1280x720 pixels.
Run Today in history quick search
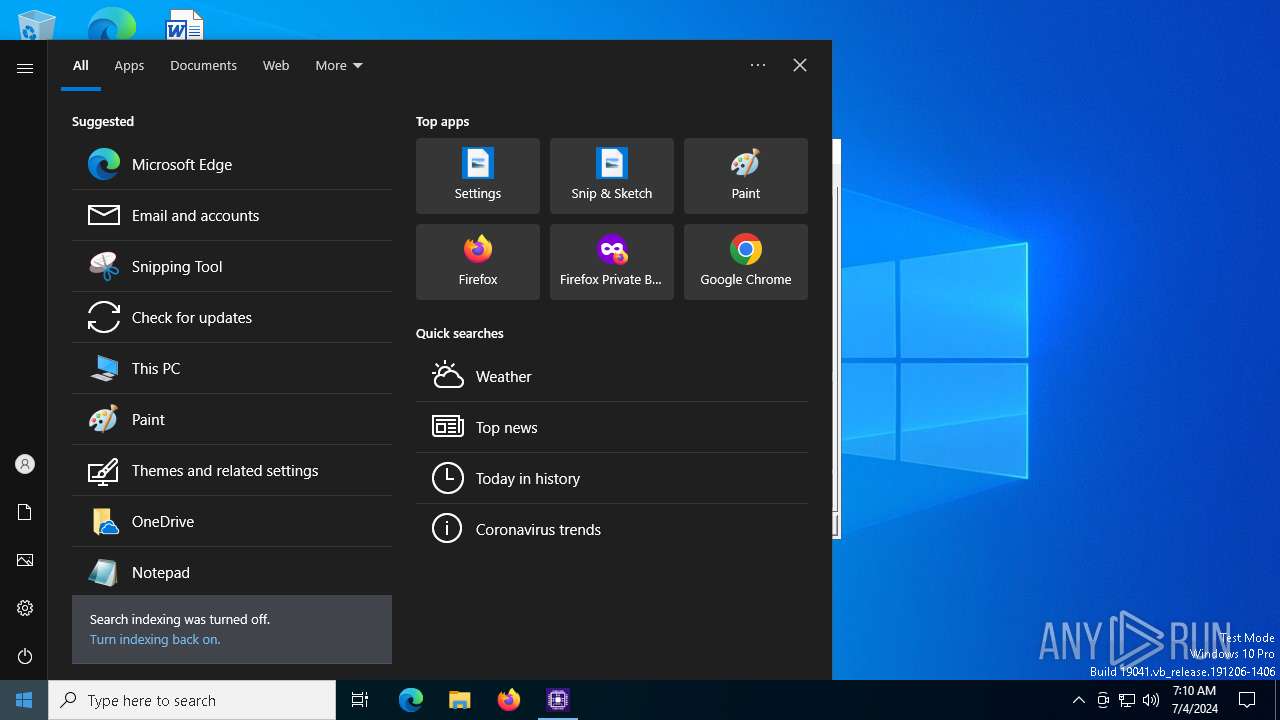pyautogui.click(x=612, y=478)
